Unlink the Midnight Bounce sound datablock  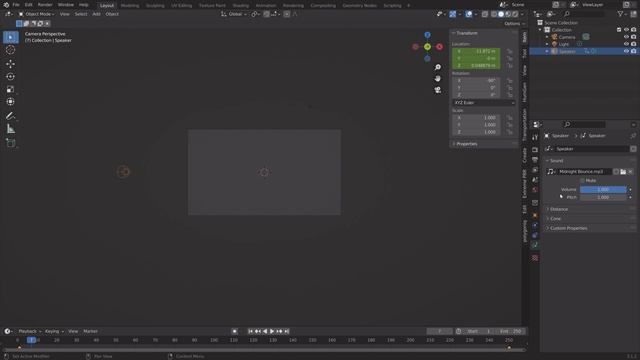tap(631, 172)
